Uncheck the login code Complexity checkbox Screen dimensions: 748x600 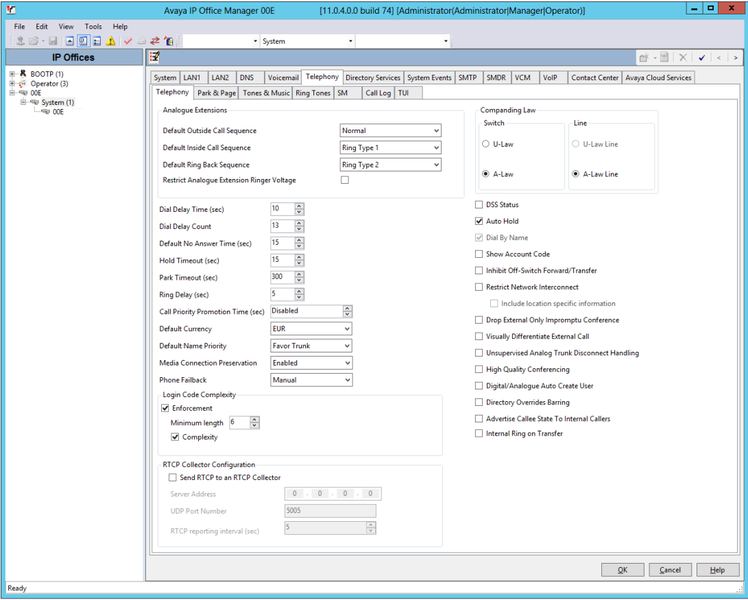pyautogui.click(x=175, y=437)
